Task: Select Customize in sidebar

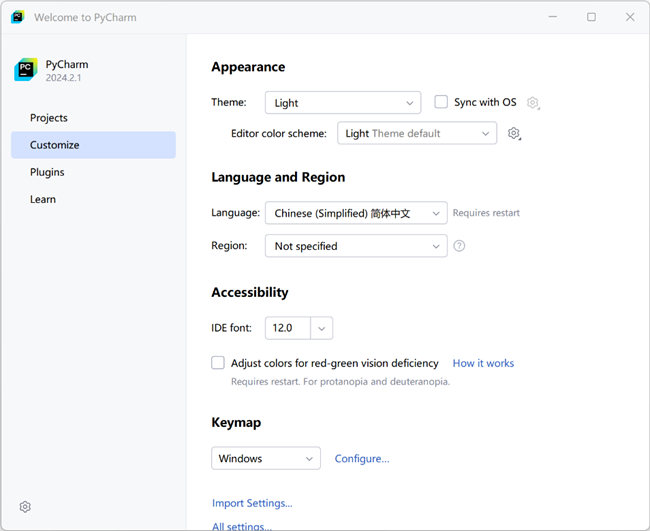Action: pos(93,145)
